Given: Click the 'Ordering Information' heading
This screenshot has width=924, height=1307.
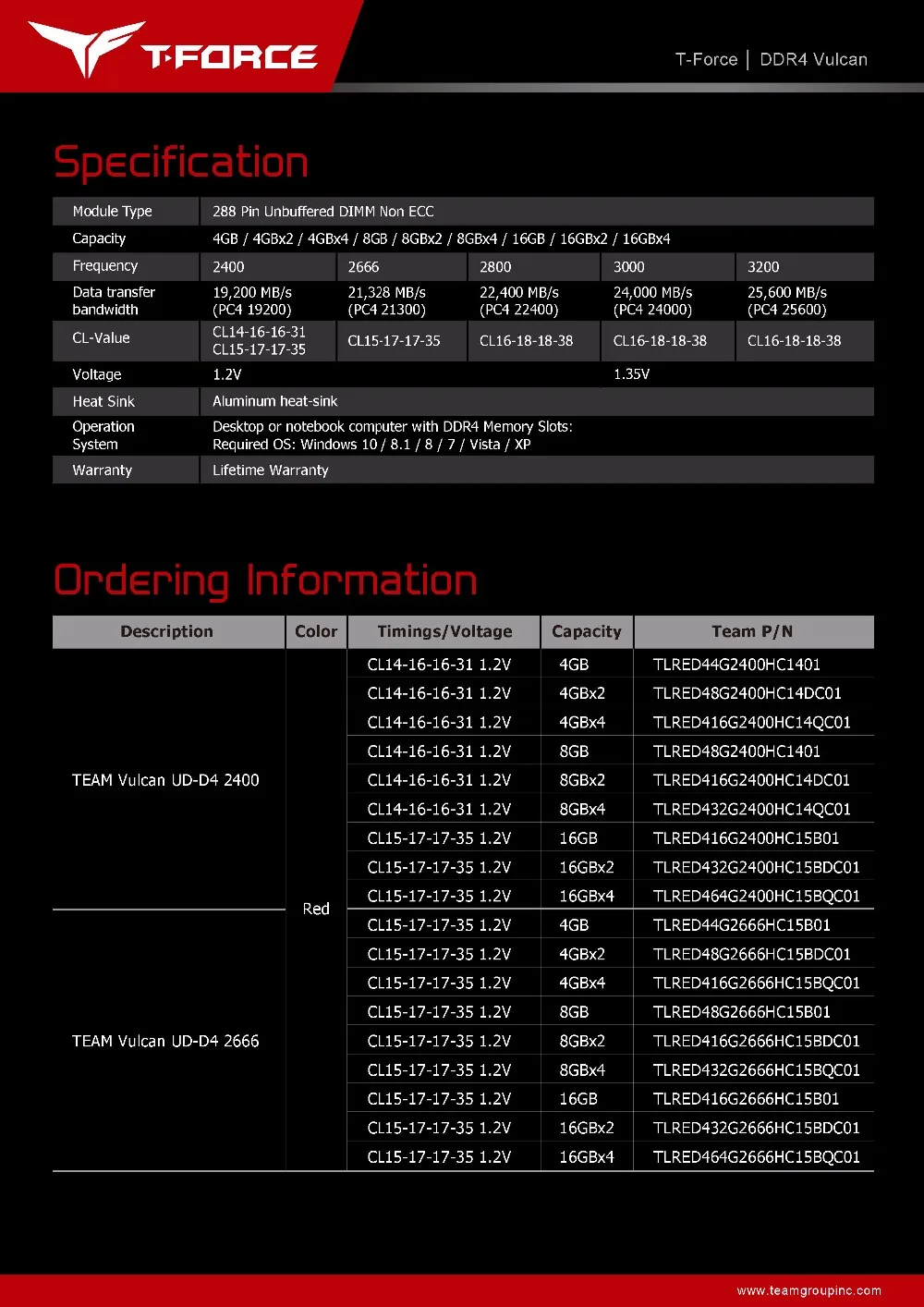Looking at the screenshot, I should (266, 580).
